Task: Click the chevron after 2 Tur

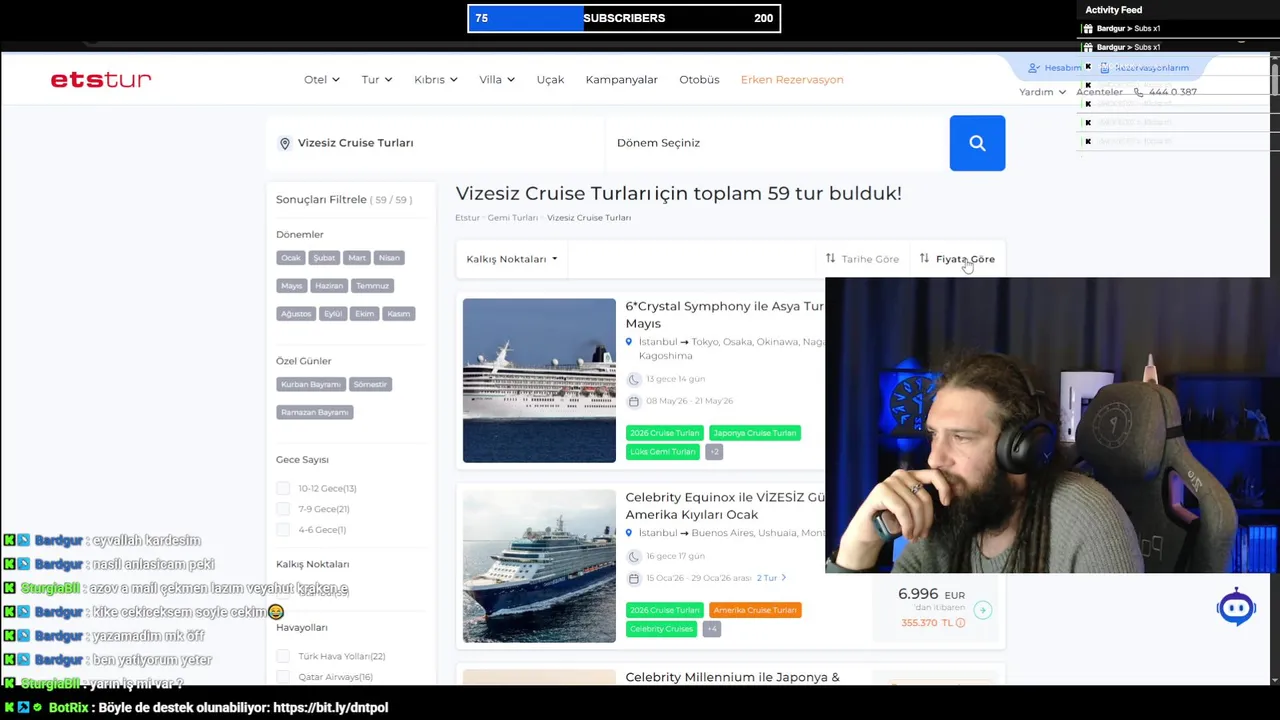Action: tap(783, 578)
